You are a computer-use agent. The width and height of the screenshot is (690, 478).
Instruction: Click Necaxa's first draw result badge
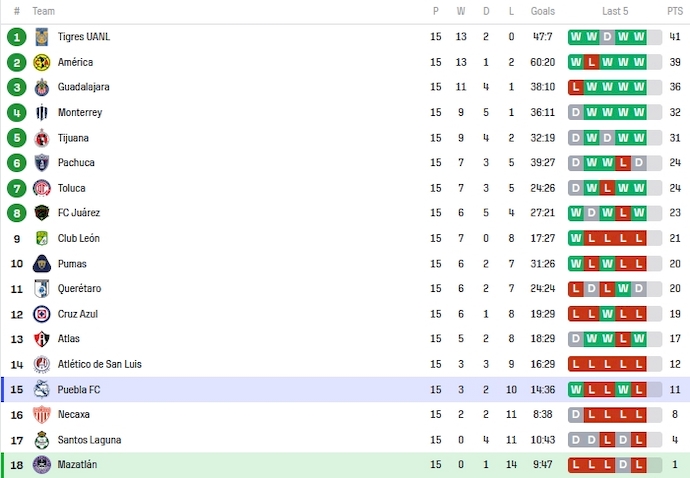(x=576, y=414)
